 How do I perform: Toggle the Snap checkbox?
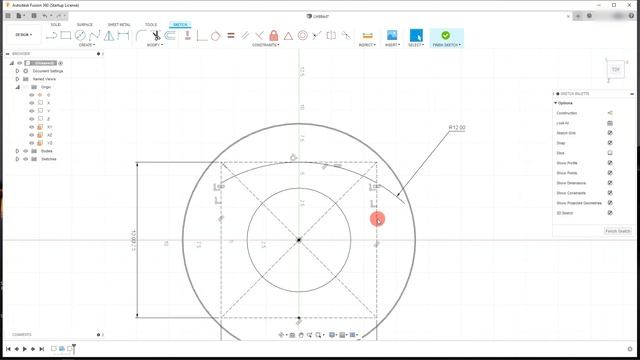610,143
